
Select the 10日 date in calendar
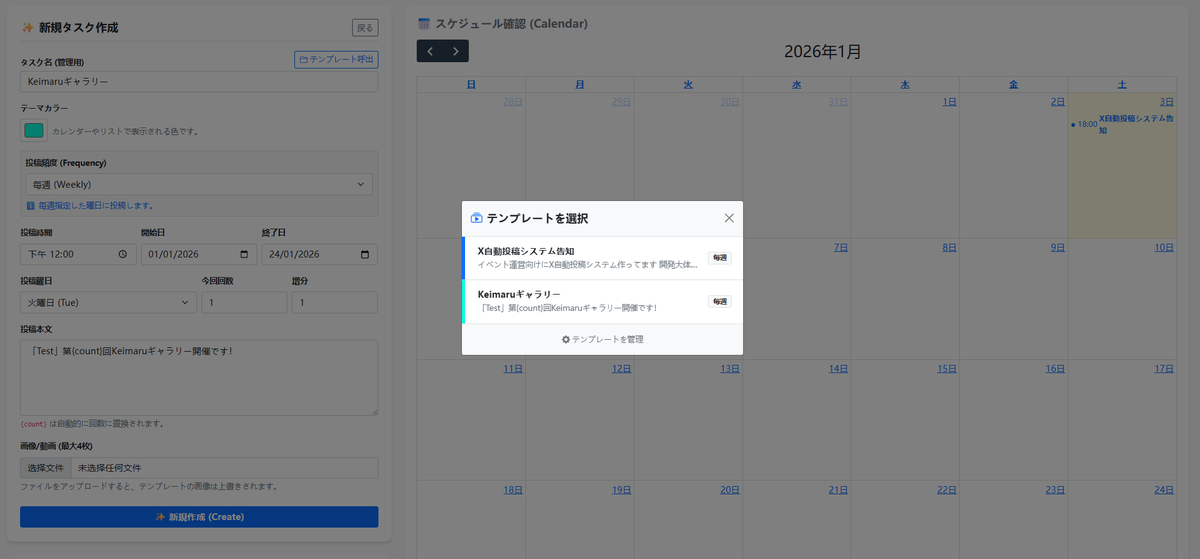click(1164, 247)
